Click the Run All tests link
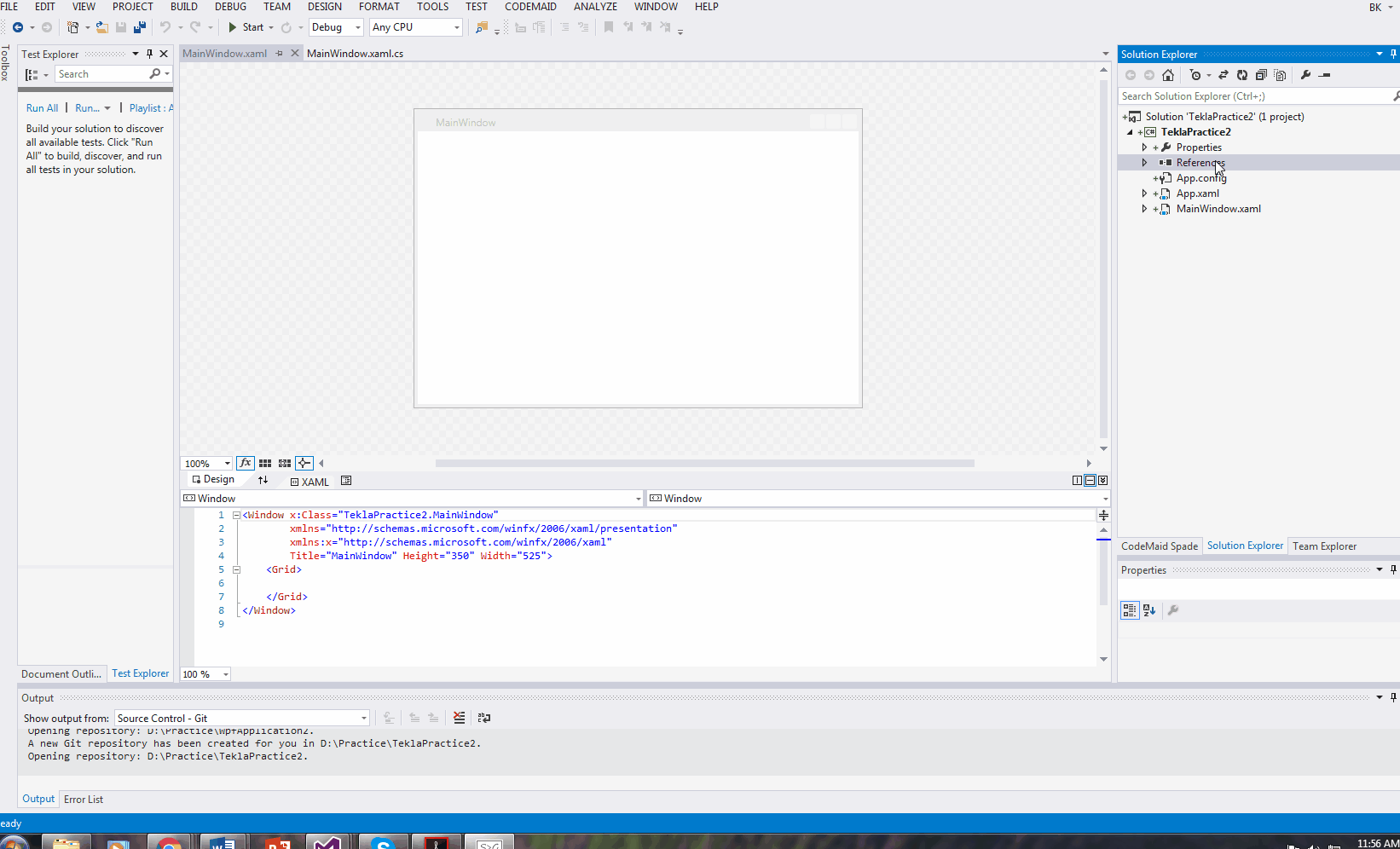The height and width of the screenshot is (849, 1400). [x=42, y=108]
